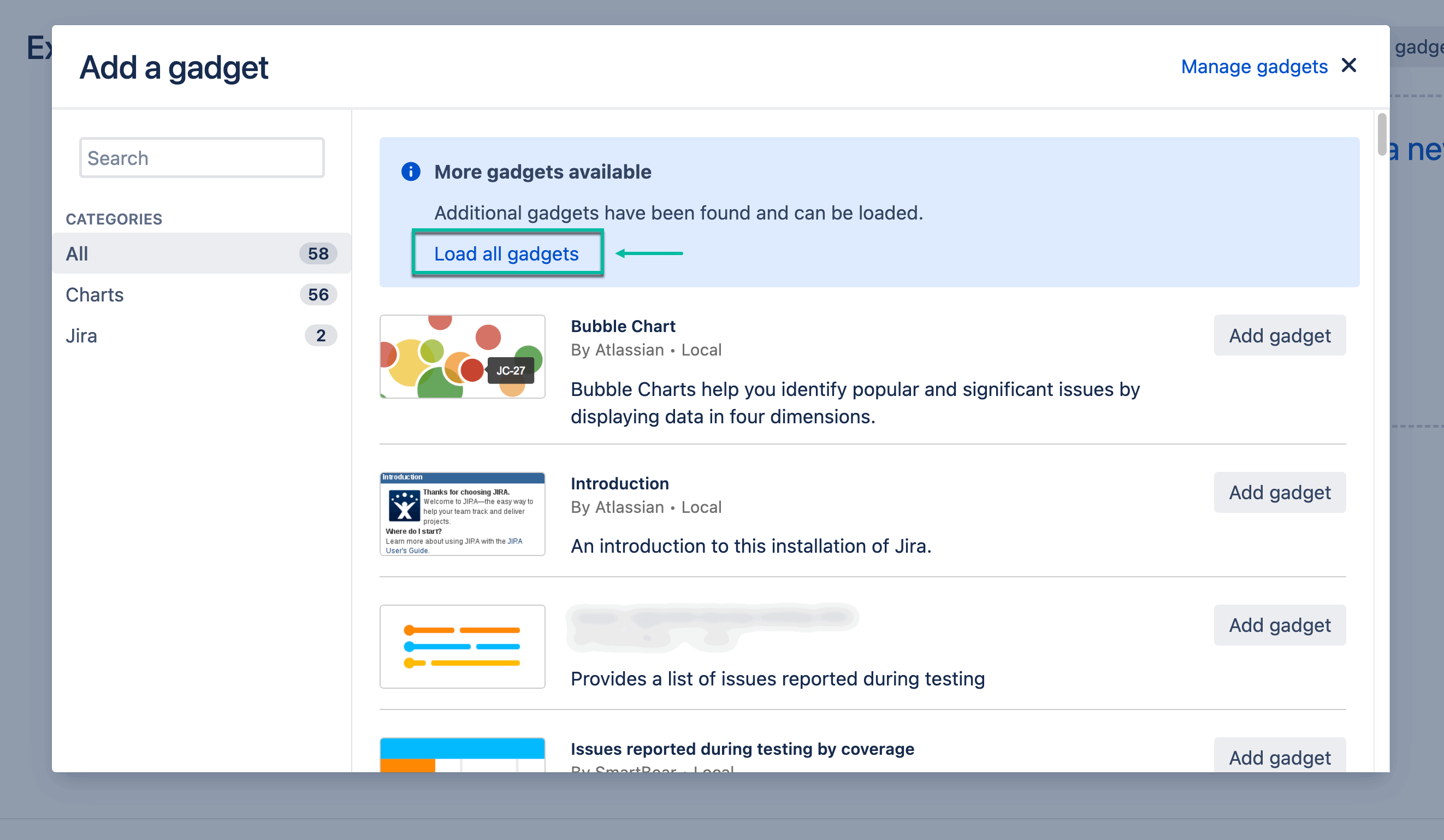This screenshot has width=1444, height=840.
Task: Open Manage gadgets link
Action: click(1254, 67)
